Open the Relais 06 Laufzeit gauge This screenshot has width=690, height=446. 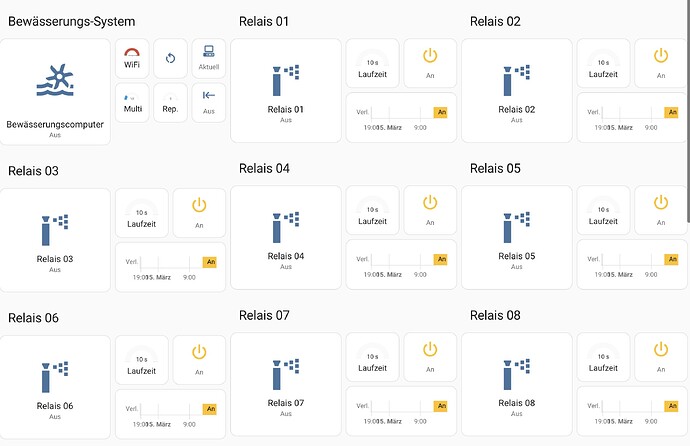pos(142,360)
